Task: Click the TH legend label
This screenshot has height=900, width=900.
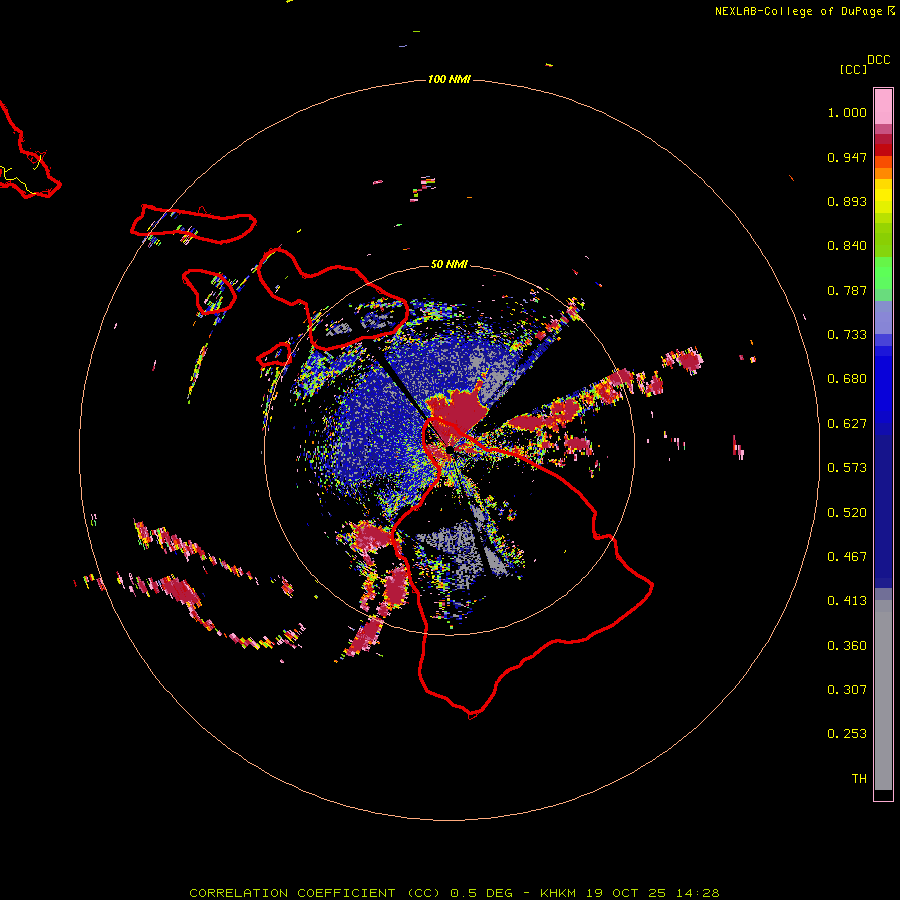Action: 859,779
